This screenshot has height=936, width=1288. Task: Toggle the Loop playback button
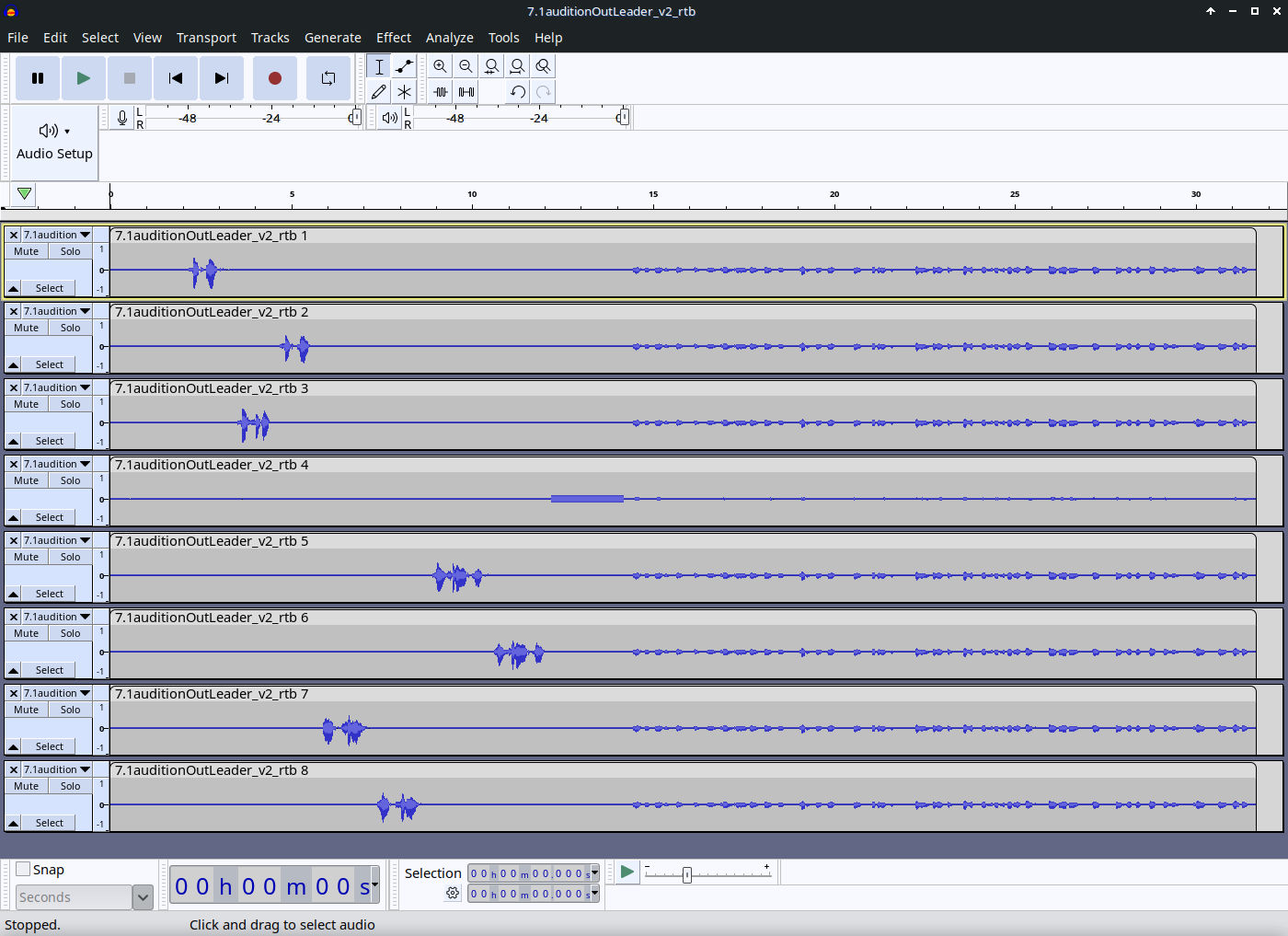click(x=328, y=78)
